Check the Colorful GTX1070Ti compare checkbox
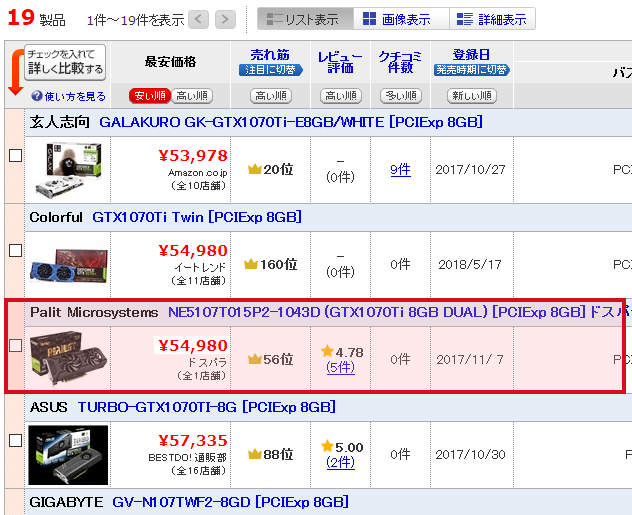Screen dimensions: 632x515 (15, 251)
